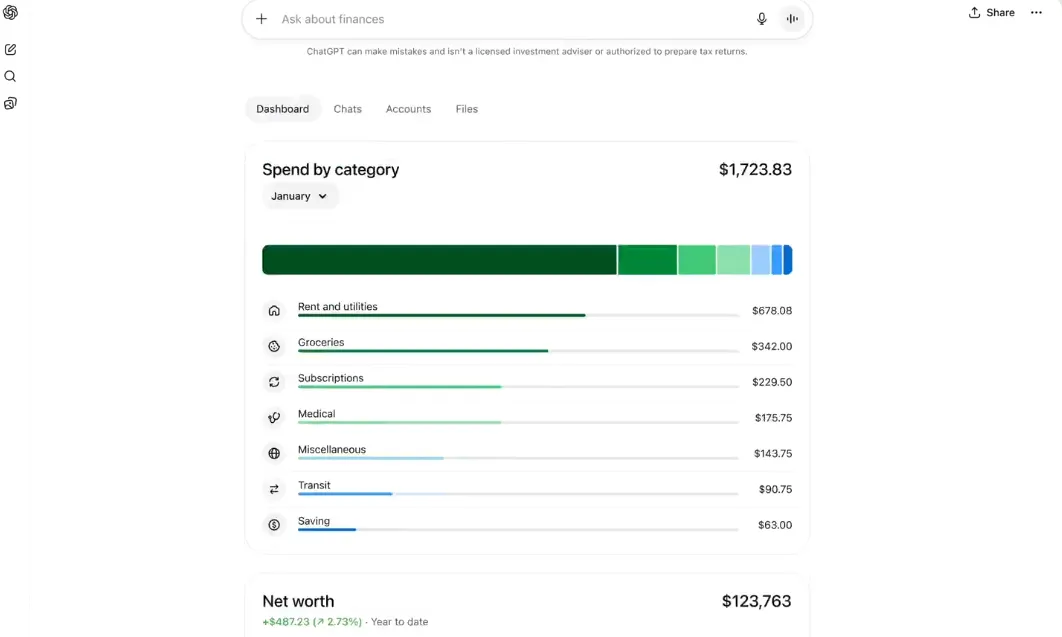Image resolution: width=1062 pixels, height=637 pixels.
Task: Open the Medical category row
Action: (527, 418)
